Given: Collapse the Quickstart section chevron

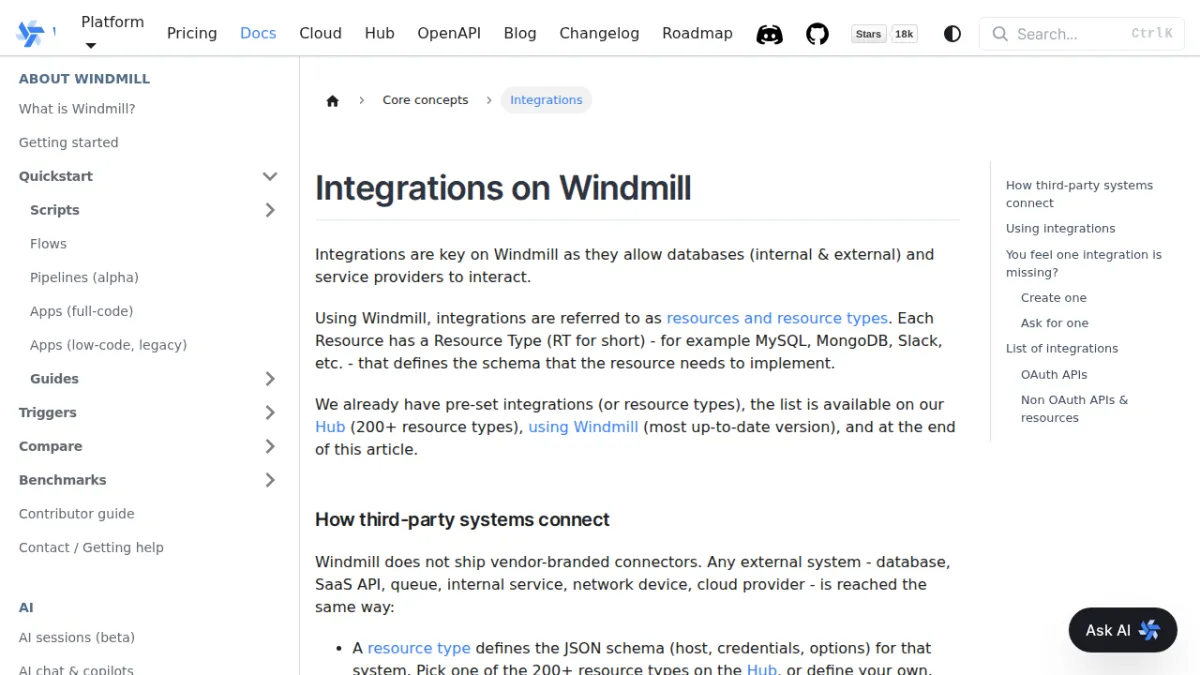Looking at the screenshot, I should (x=269, y=176).
